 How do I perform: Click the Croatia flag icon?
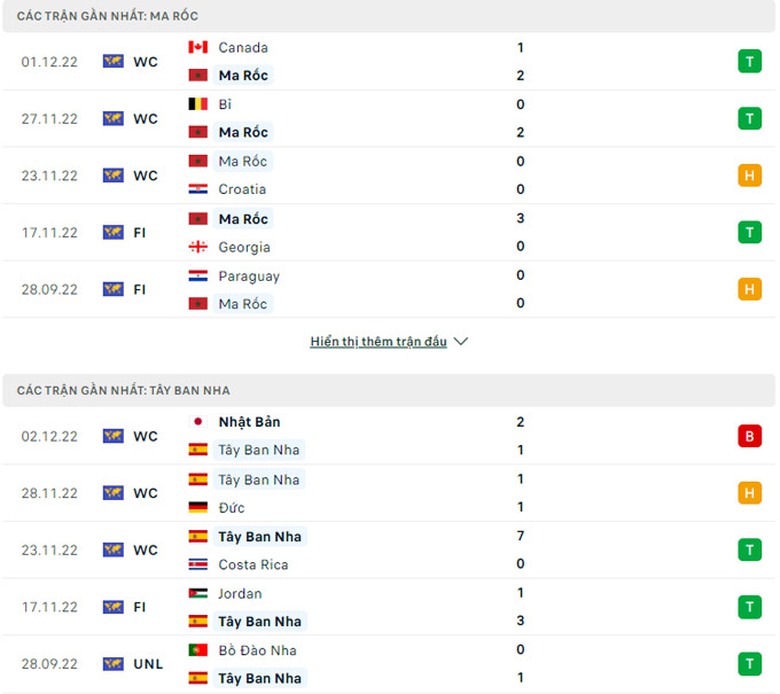click(198, 189)
